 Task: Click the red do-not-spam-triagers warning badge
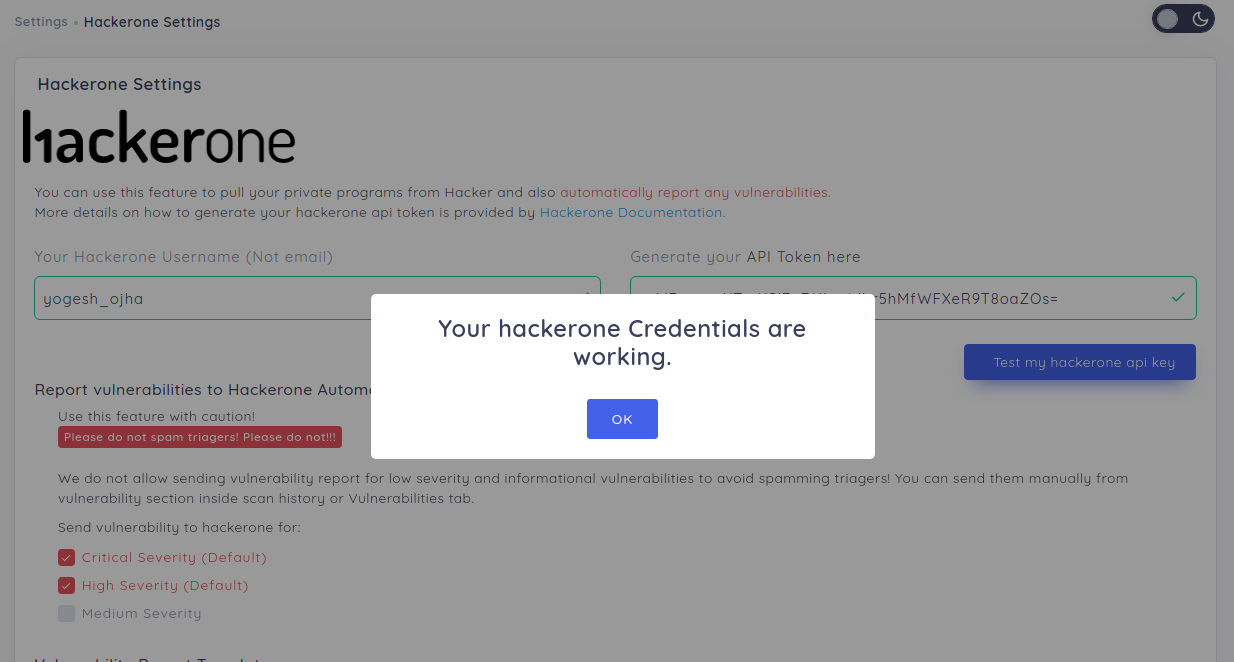pyautogui.click(x=200, y=437)
